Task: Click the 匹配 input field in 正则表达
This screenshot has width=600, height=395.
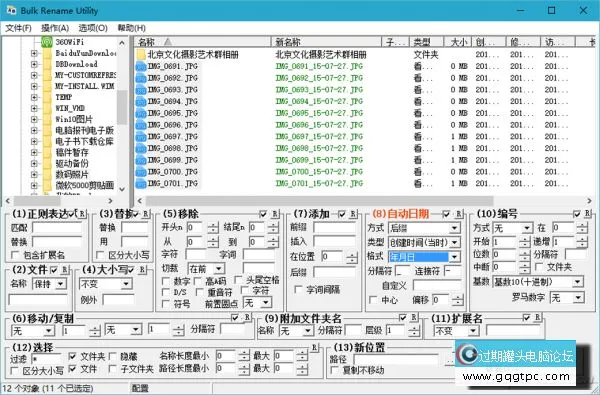Action: [57, 228]
